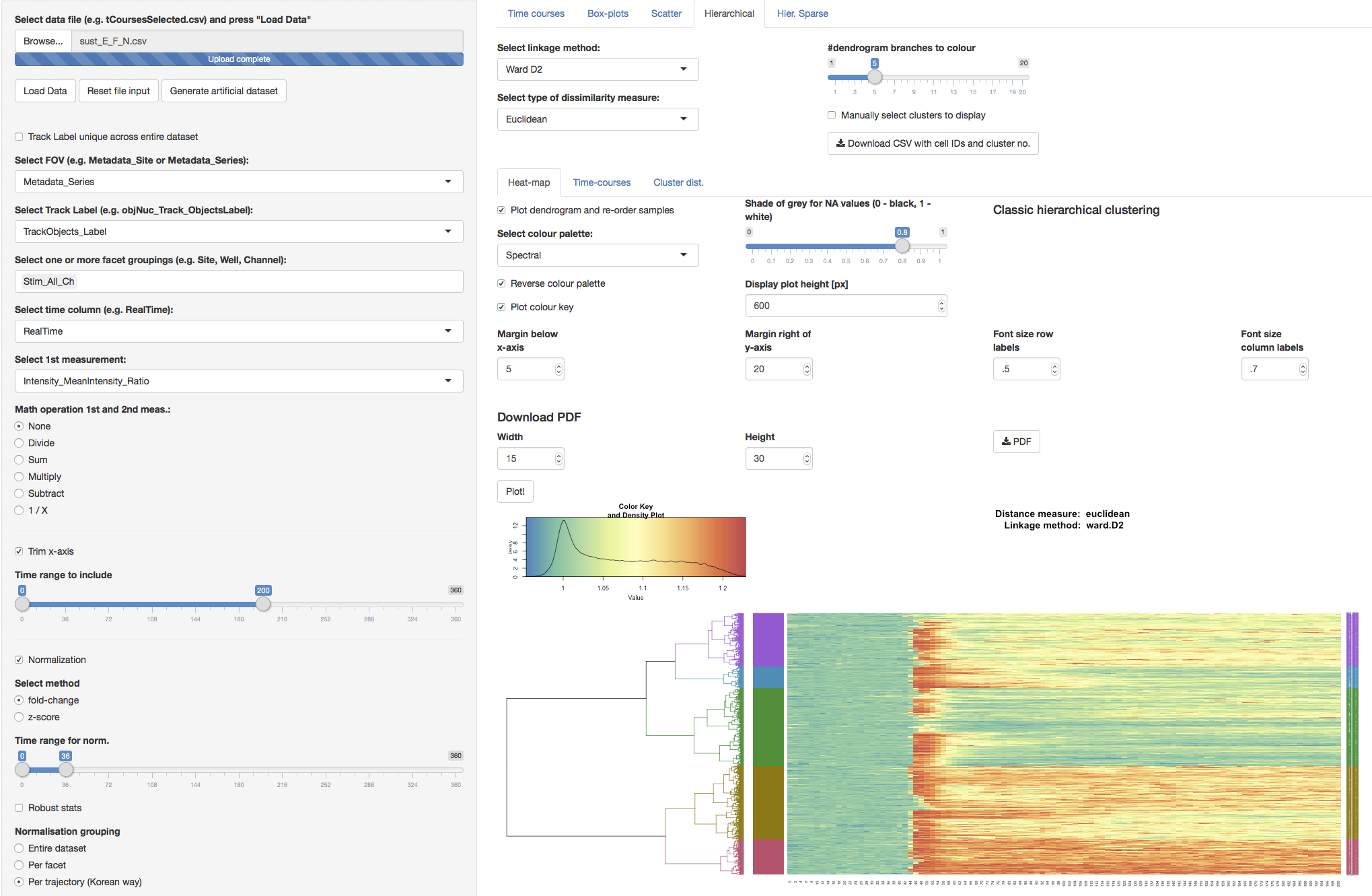
Task: Open the Cluster dist. sub-tab
Action: pyautogui.click(x=678, y=182)
